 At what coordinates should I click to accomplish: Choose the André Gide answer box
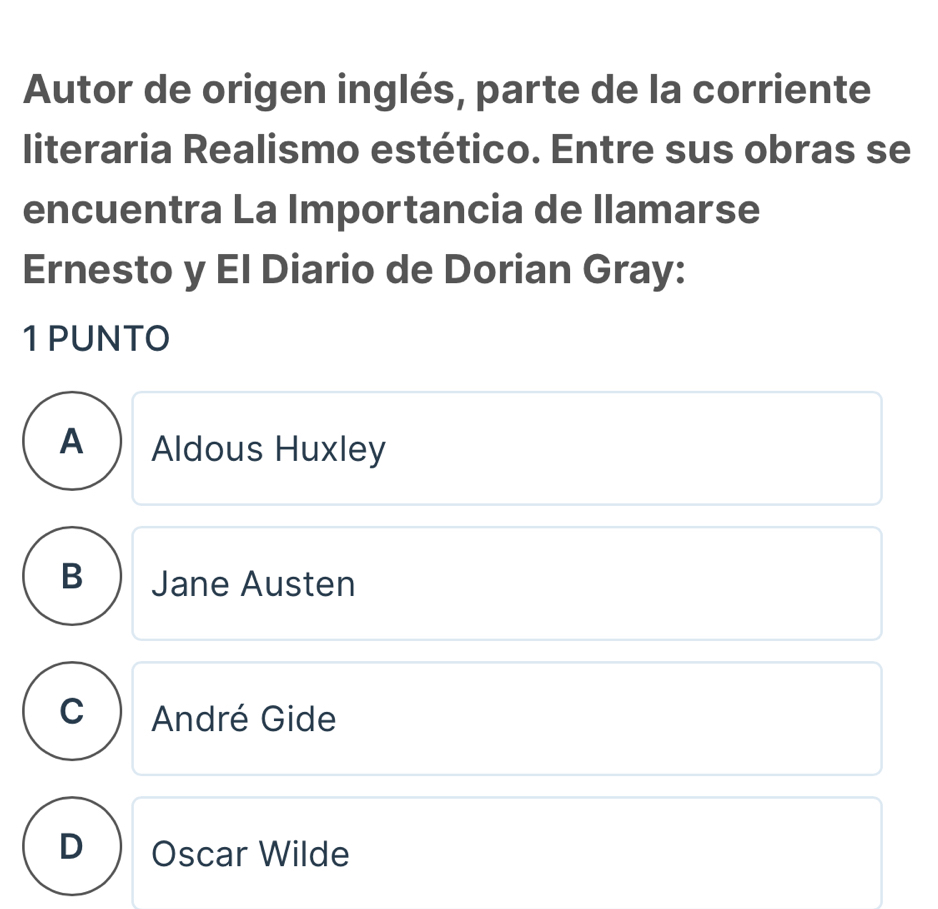tap(507, 719)
